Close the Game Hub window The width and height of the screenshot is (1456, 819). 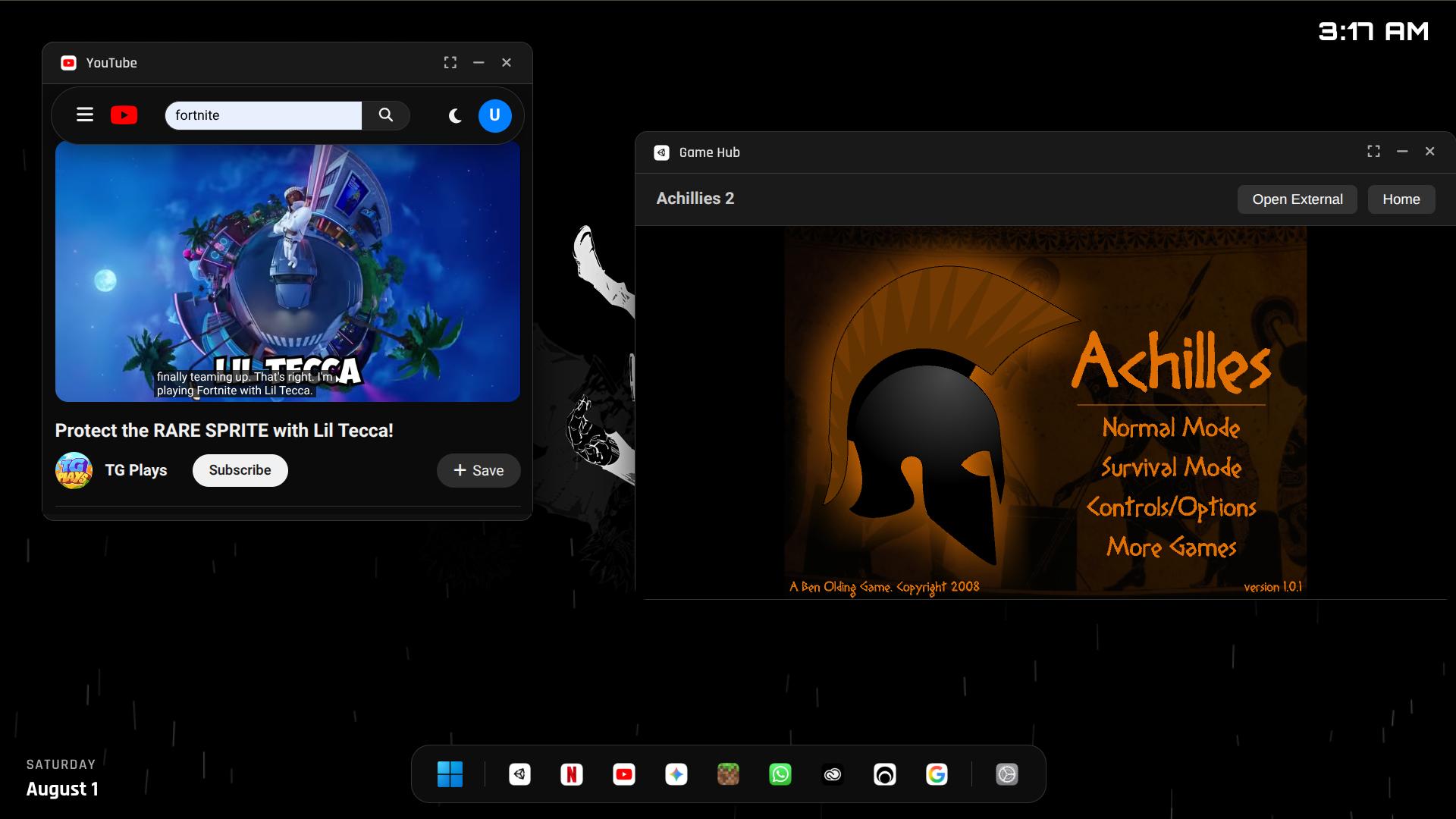1430,152
